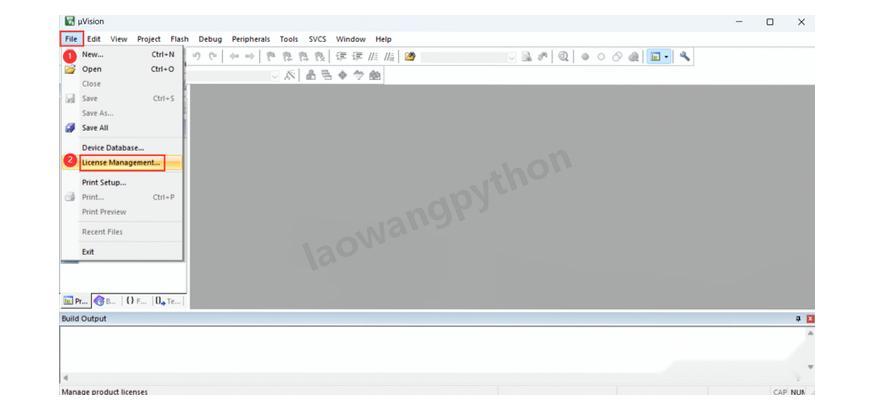The width and height of the screenshot is (875, 411).
Task: Open the Debug menu
Action: click(x=210, y=39)
